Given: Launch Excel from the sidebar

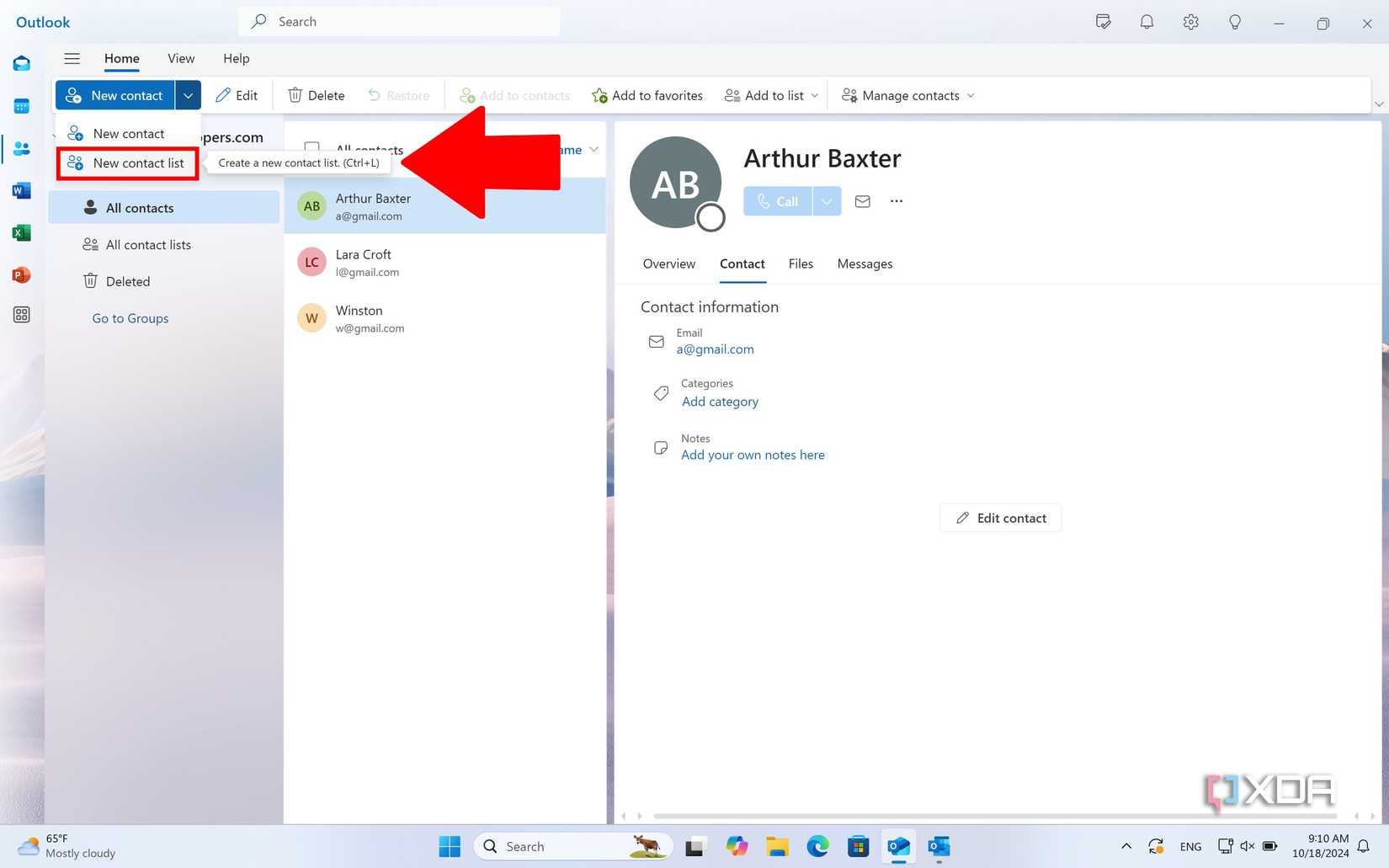Looking at the screenshot, I should click(21, 232).
